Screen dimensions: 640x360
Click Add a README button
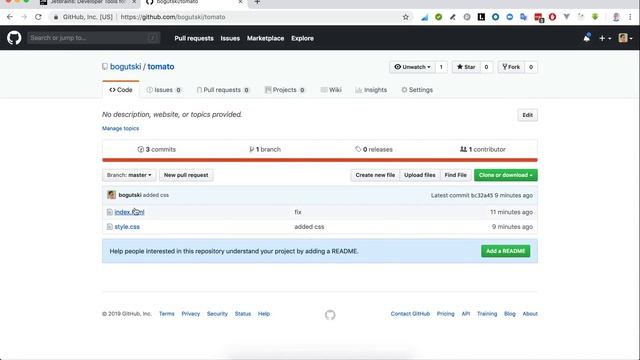pyautogui.click(x=506, y=251)
